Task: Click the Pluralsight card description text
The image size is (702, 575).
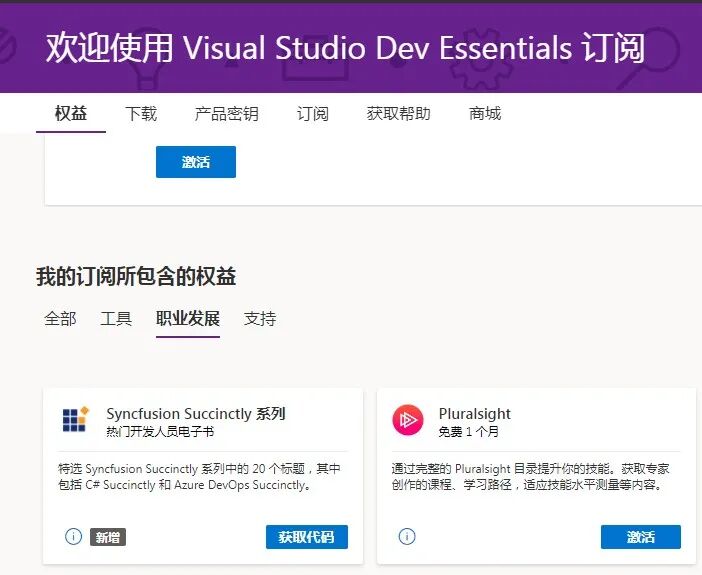Action: coord(530,477)
